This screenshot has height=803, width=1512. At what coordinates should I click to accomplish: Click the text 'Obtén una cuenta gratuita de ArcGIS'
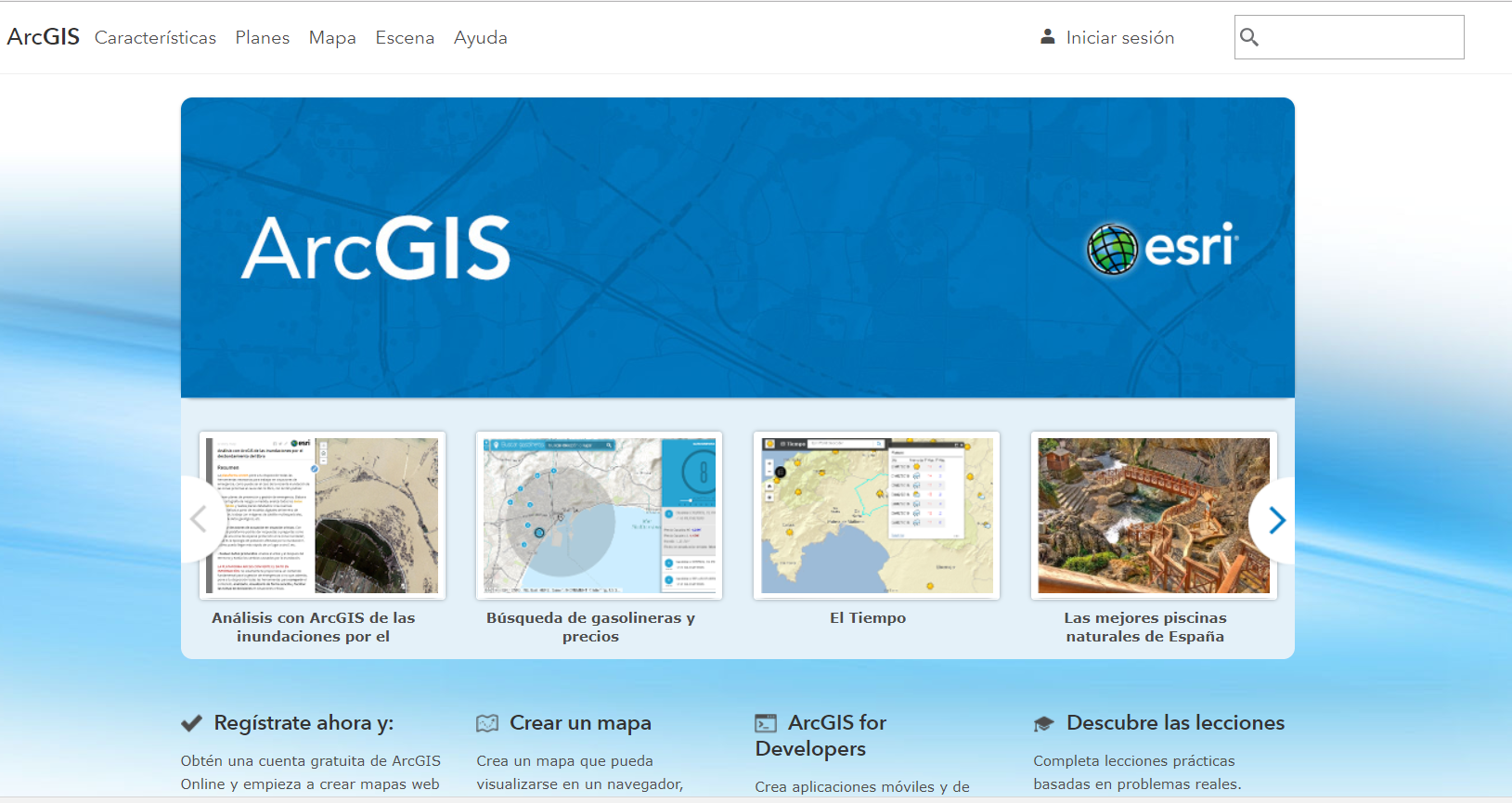click(x=310, y=760)
